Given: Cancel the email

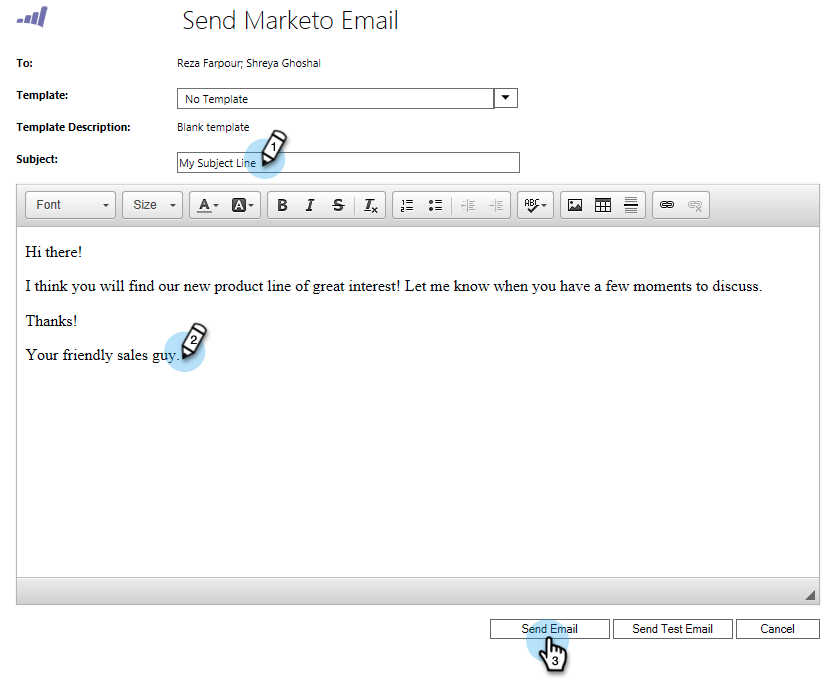Looking at the screenshot, I should coord(777,629).
